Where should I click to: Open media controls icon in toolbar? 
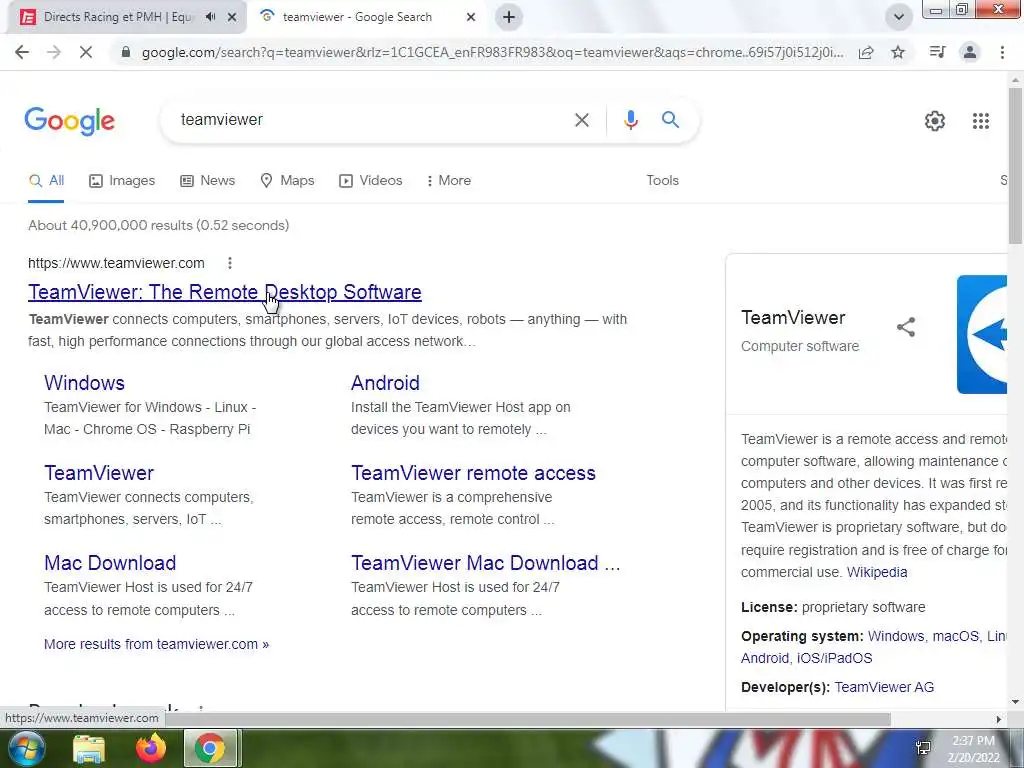937,52
